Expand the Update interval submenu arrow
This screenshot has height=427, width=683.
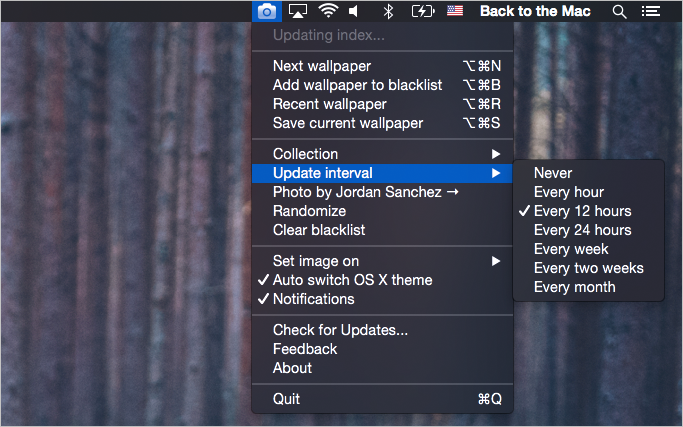tap(496, 173)
